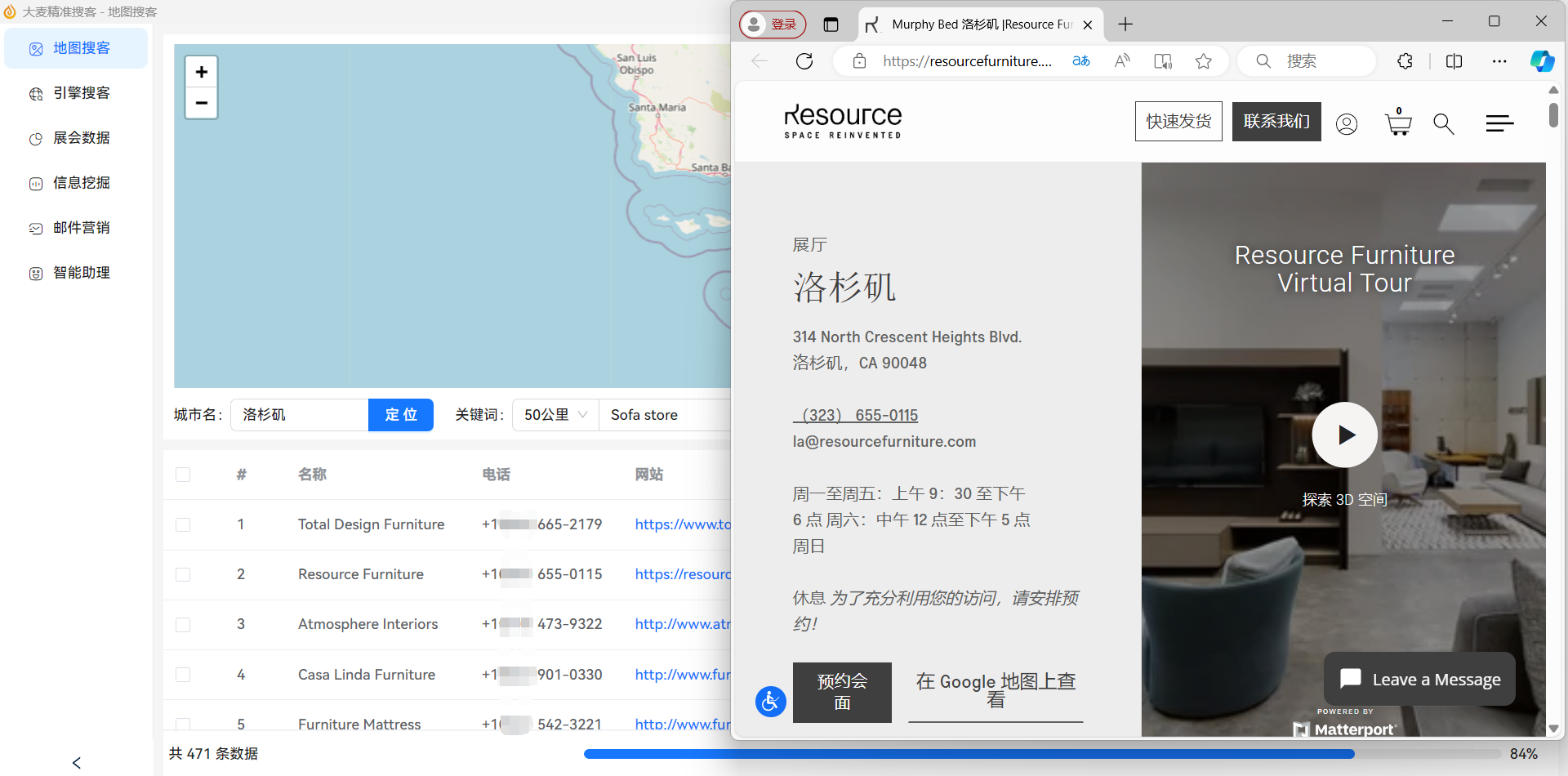The height and width of the screenshot is (776, 1568).
Task: Open the shopping cart icon
Action: [1398, 123]
